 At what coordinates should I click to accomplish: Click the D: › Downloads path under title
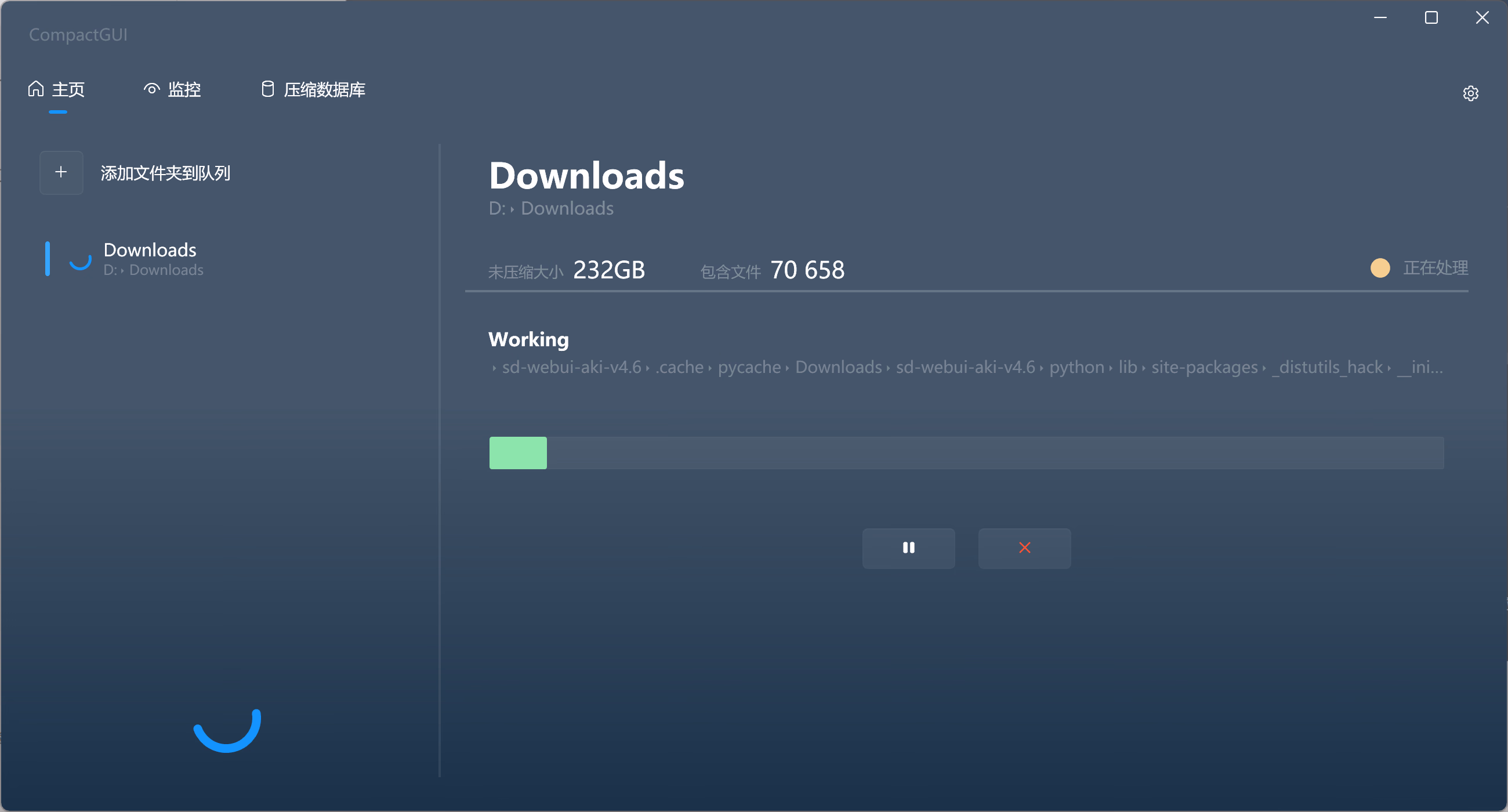552,208
